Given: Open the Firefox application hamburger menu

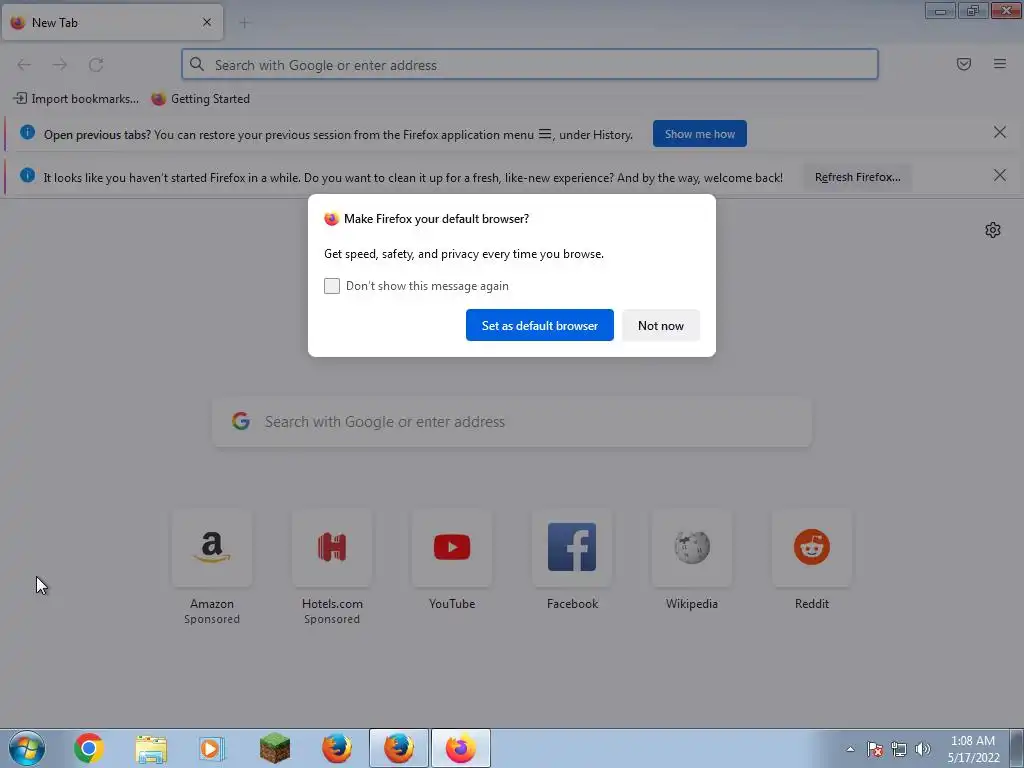Looking at the screenshot, I should [999, 64].
